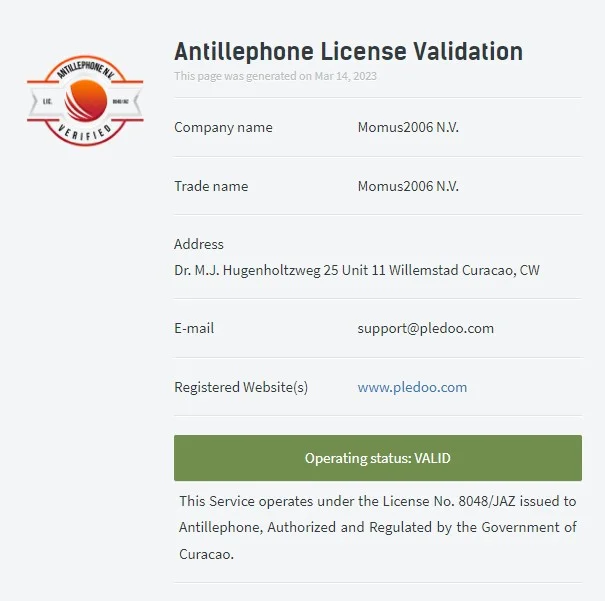Click the License No. 8048/JAZ text line
605x601 pixels.
point(378,501)
